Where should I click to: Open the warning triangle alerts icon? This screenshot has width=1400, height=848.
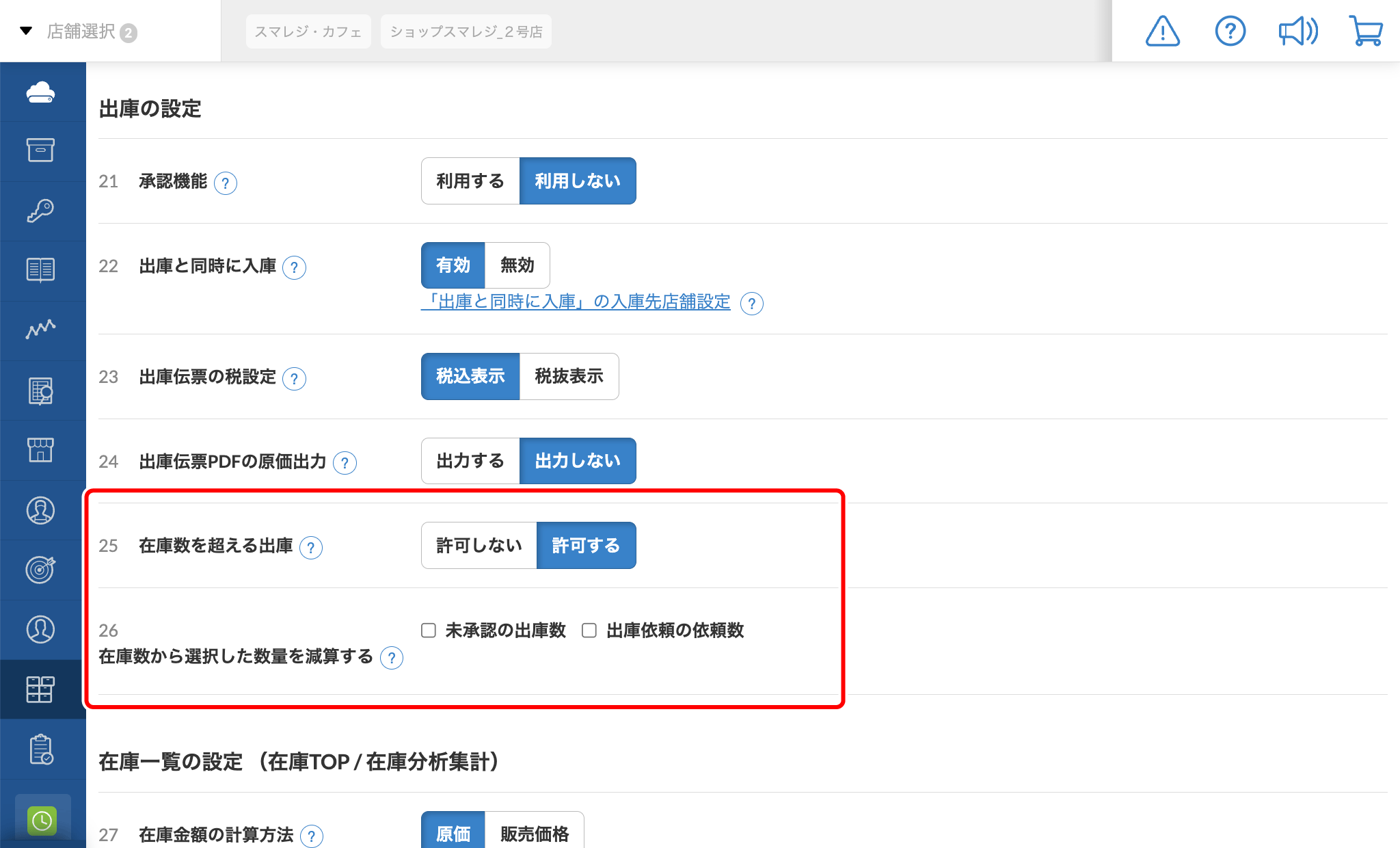click(1162, 31)
